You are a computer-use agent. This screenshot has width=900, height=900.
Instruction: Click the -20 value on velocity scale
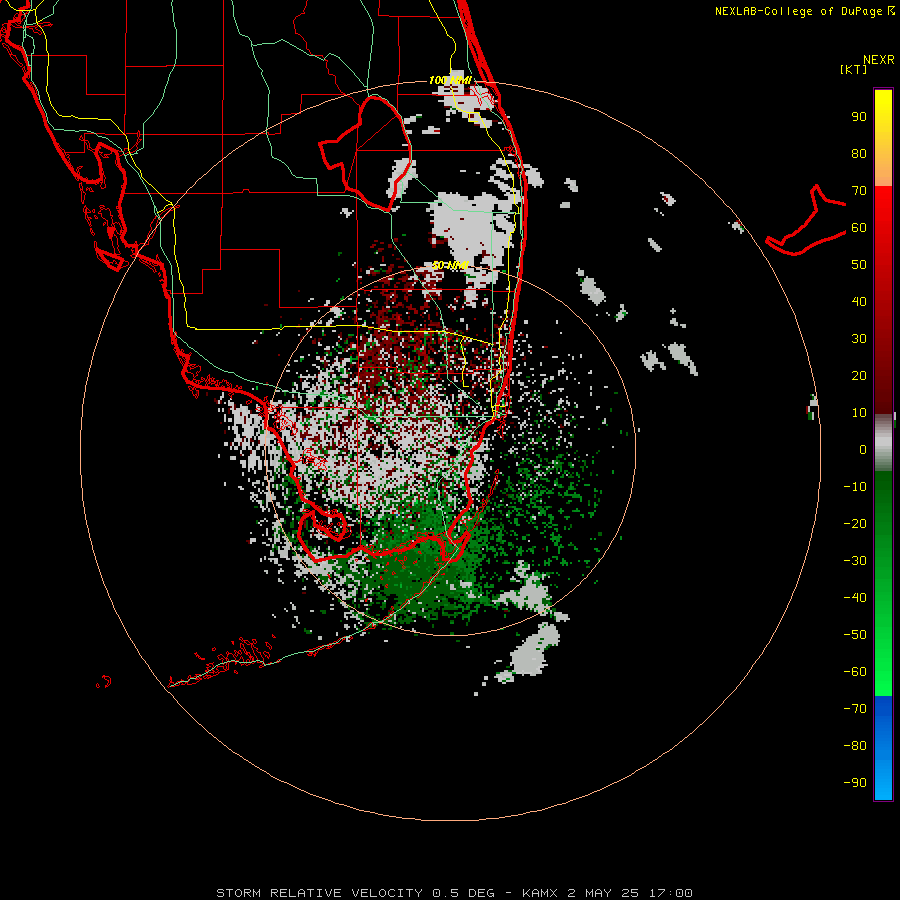(x=855, y=524)
